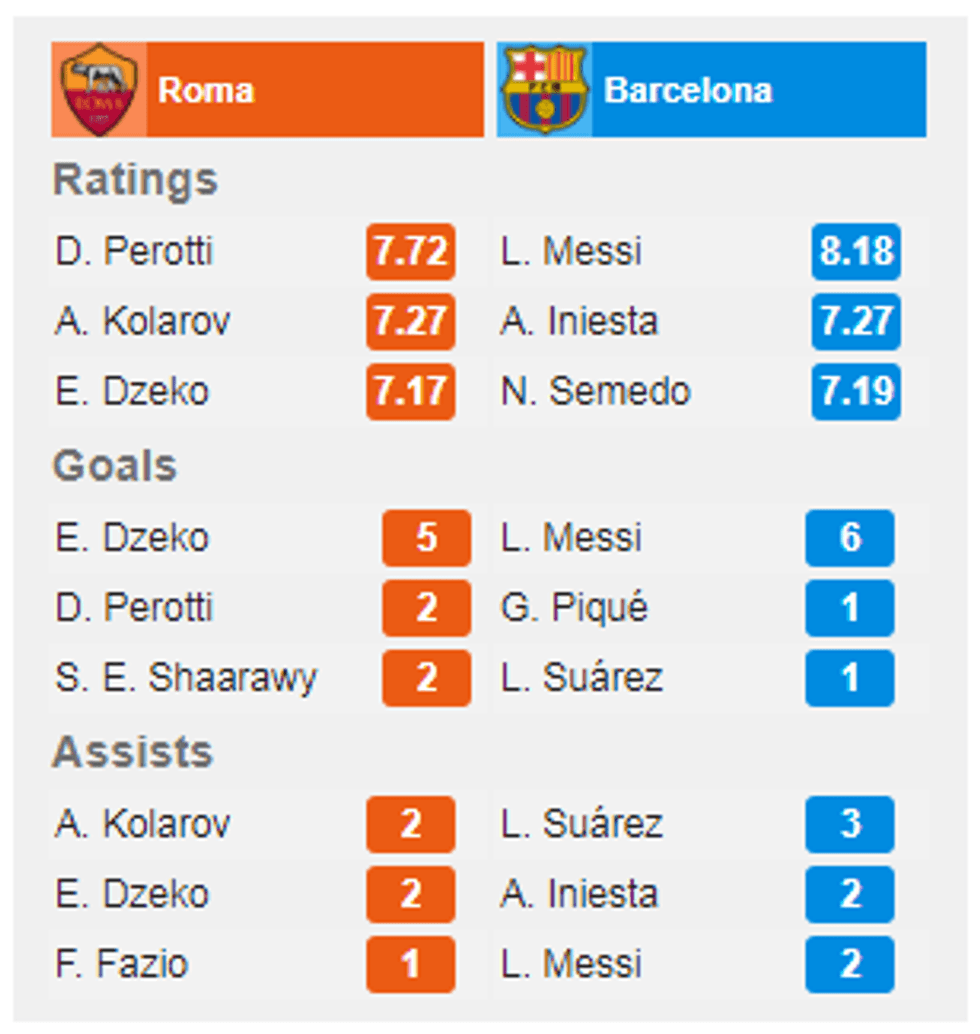980x1034 pixels.
Task: Click A. Kolarov in Assists list
Action: click(x=142, y=824)
